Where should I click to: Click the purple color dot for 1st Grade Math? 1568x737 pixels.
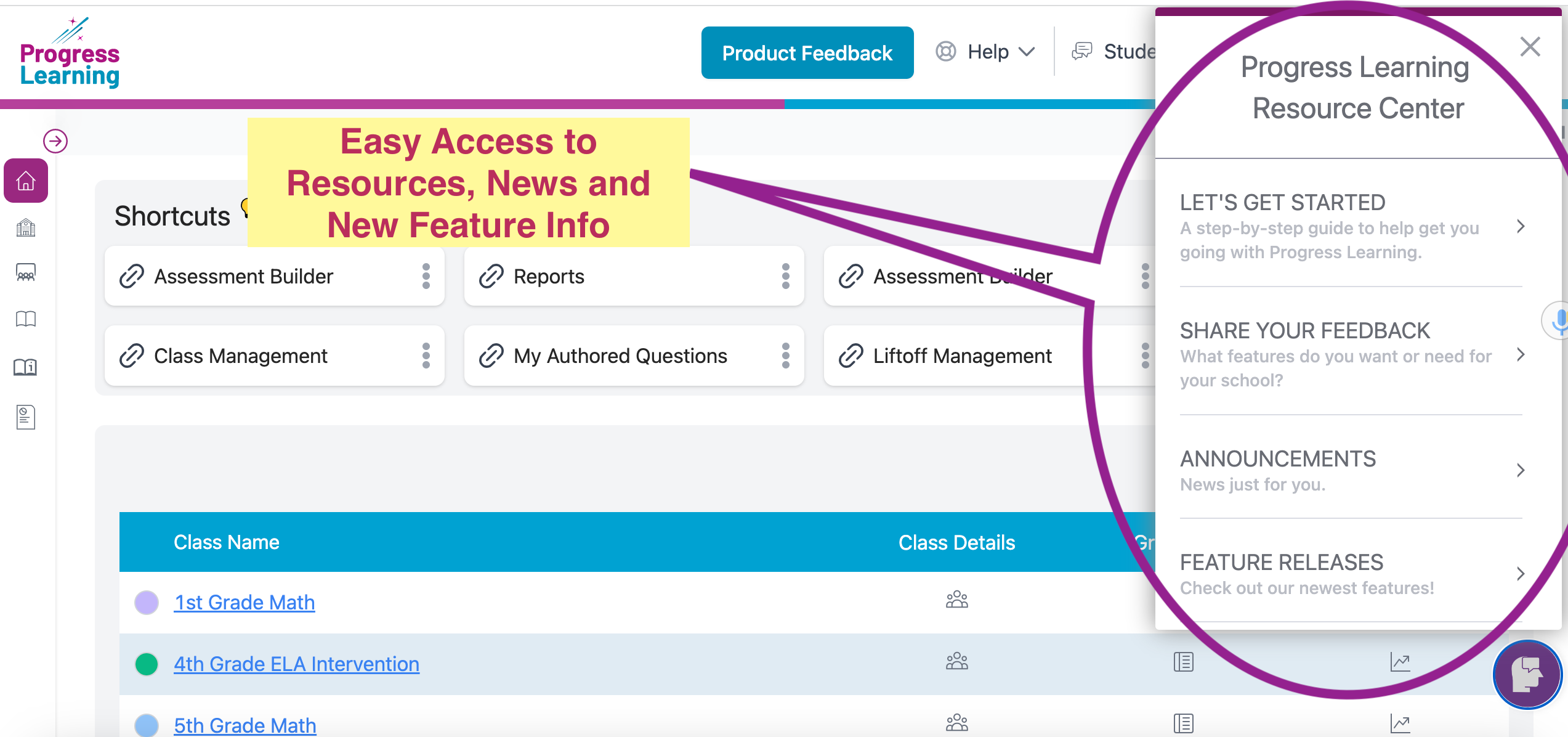coord(147,602)
